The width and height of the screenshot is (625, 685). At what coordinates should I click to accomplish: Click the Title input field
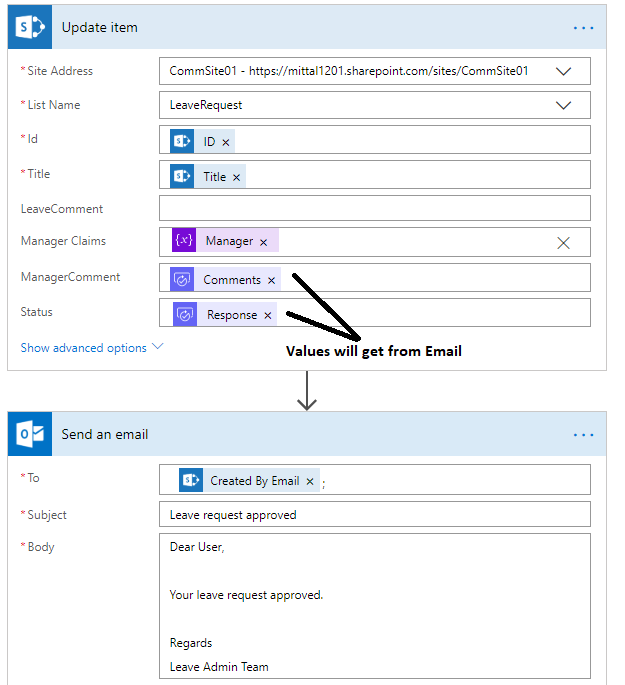point(375,175)
